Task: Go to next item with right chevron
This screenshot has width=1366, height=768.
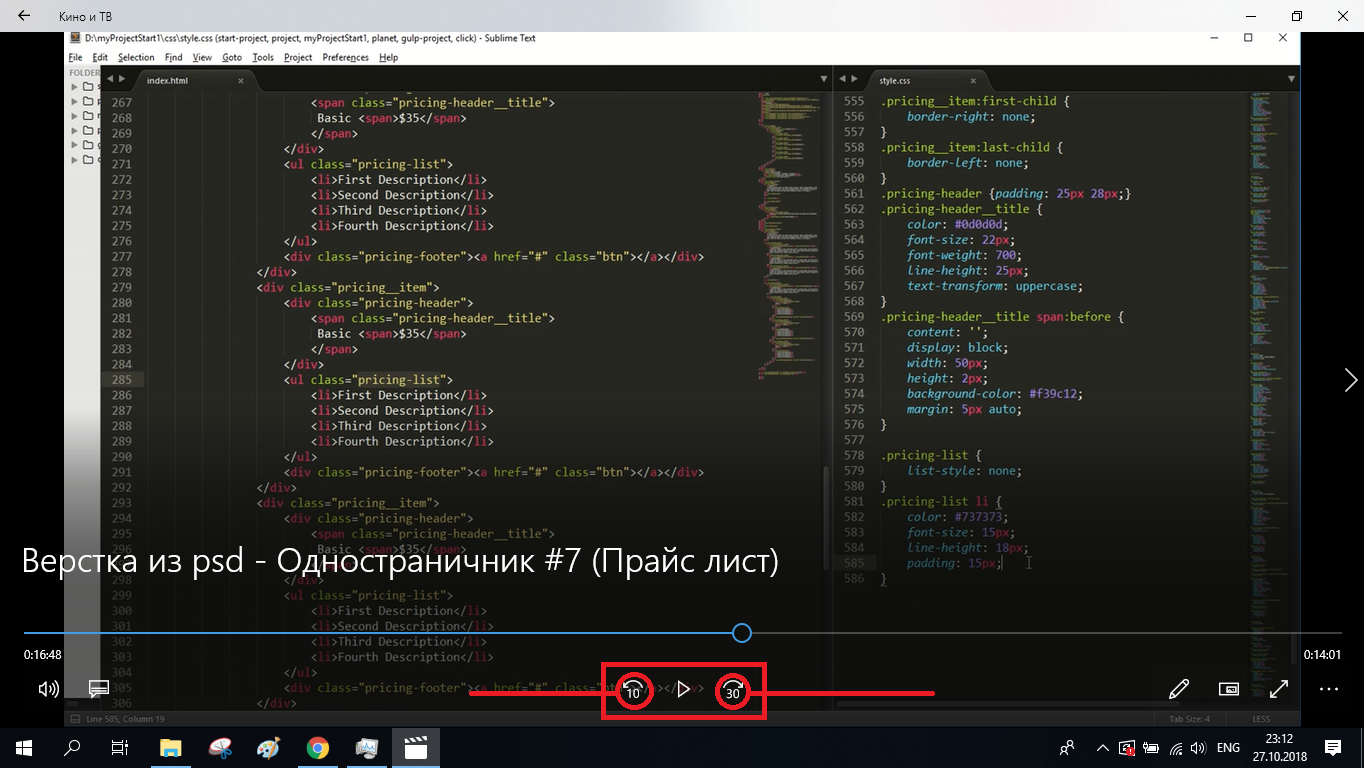Action: [x=1350, y=380]
